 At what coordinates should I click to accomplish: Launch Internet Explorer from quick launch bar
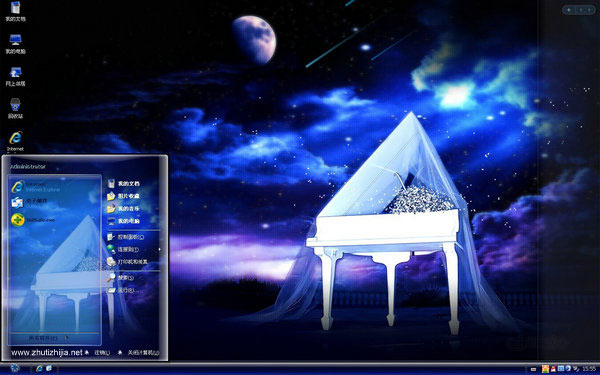click(39, 368)
